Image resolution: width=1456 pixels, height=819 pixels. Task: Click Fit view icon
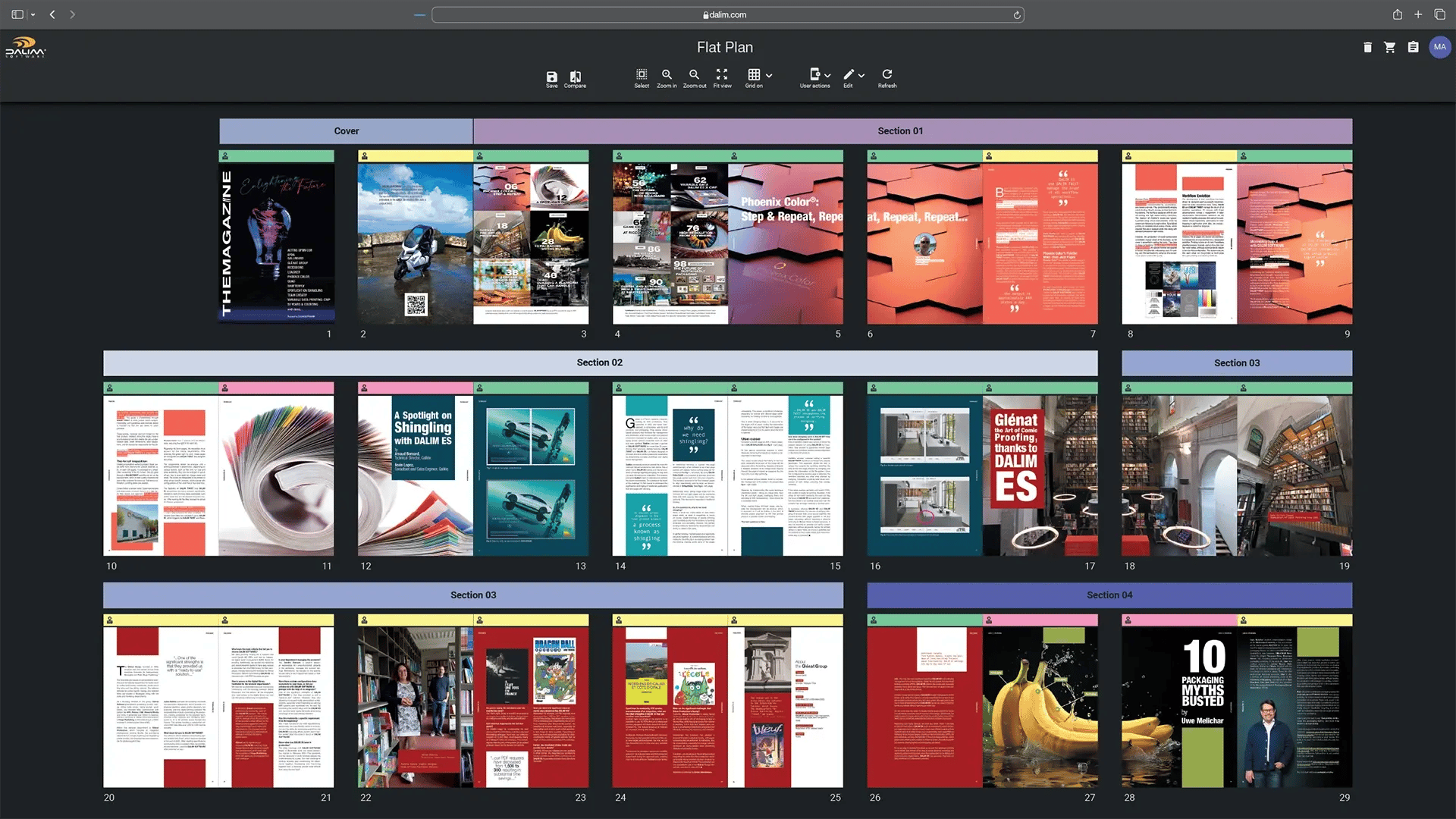click(722, 74)
